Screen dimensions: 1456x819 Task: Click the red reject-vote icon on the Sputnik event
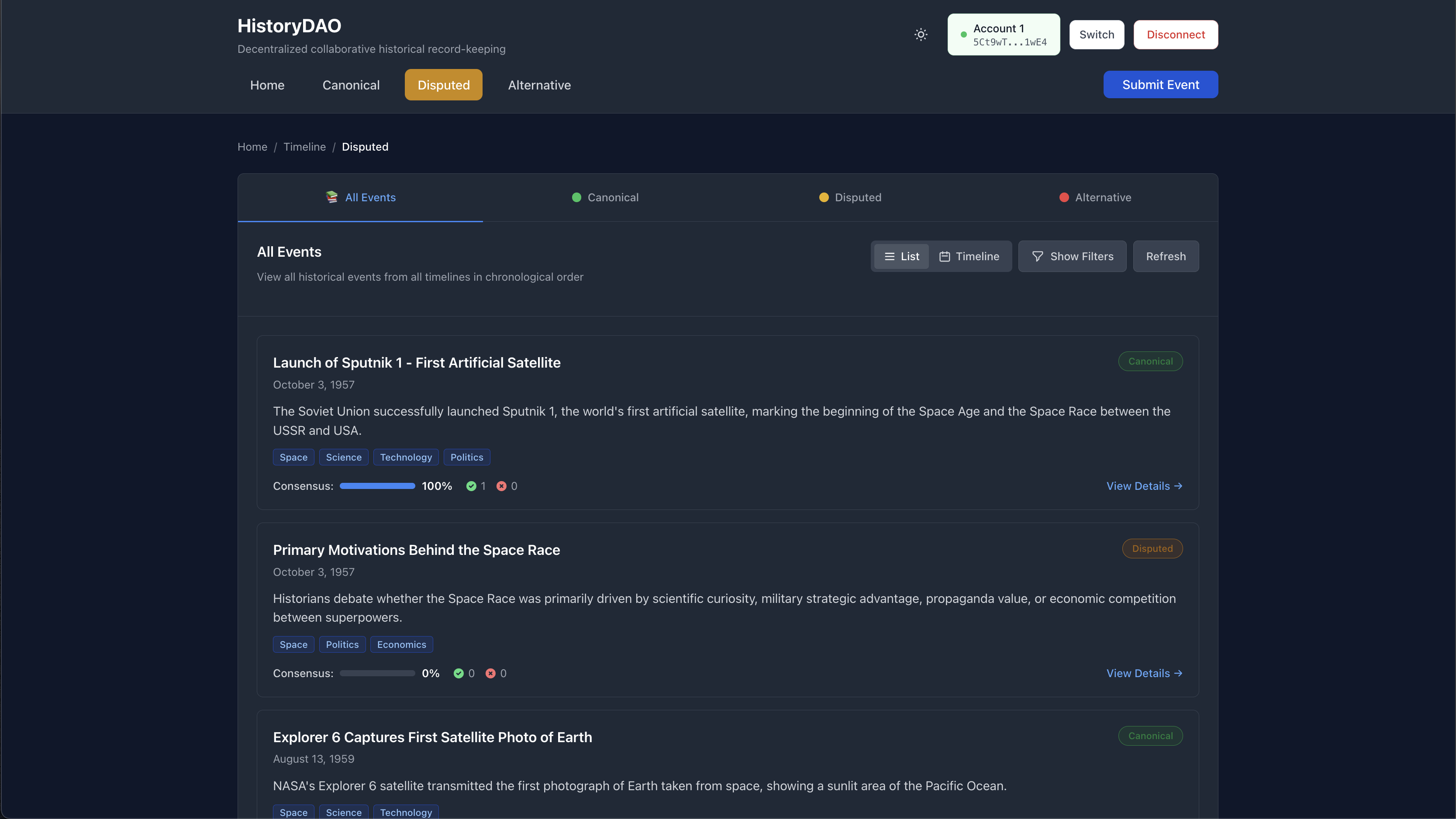coord(501,486)
